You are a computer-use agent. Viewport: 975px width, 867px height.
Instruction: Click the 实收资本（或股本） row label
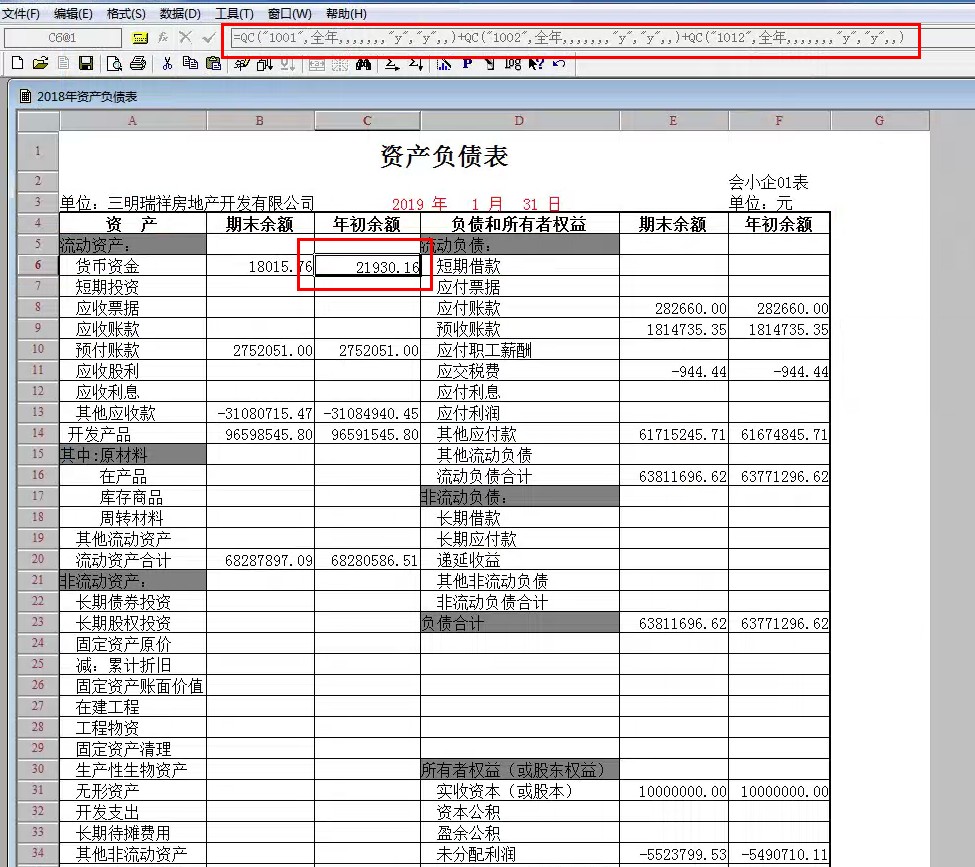pyautogui.click(x=504, y=791)
